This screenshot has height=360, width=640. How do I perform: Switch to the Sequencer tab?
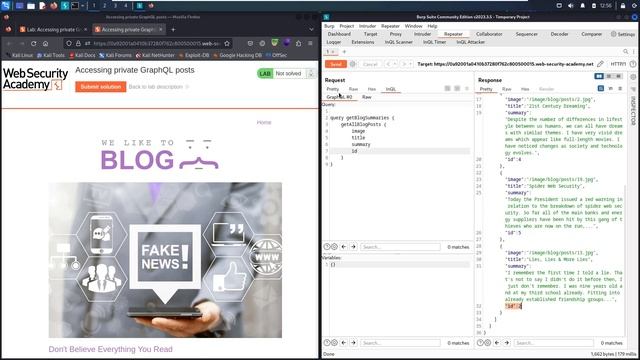(527, 34)
